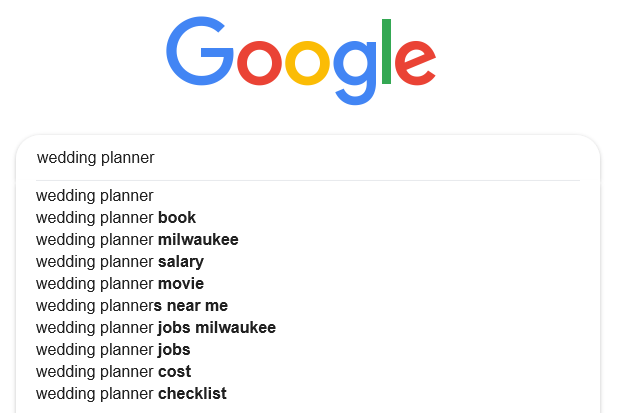This screenshot has width=618, height=413.
Task: Select the 'wedding planner salary' suggestion
Action: pyautogui.click(x=307, y=262)
